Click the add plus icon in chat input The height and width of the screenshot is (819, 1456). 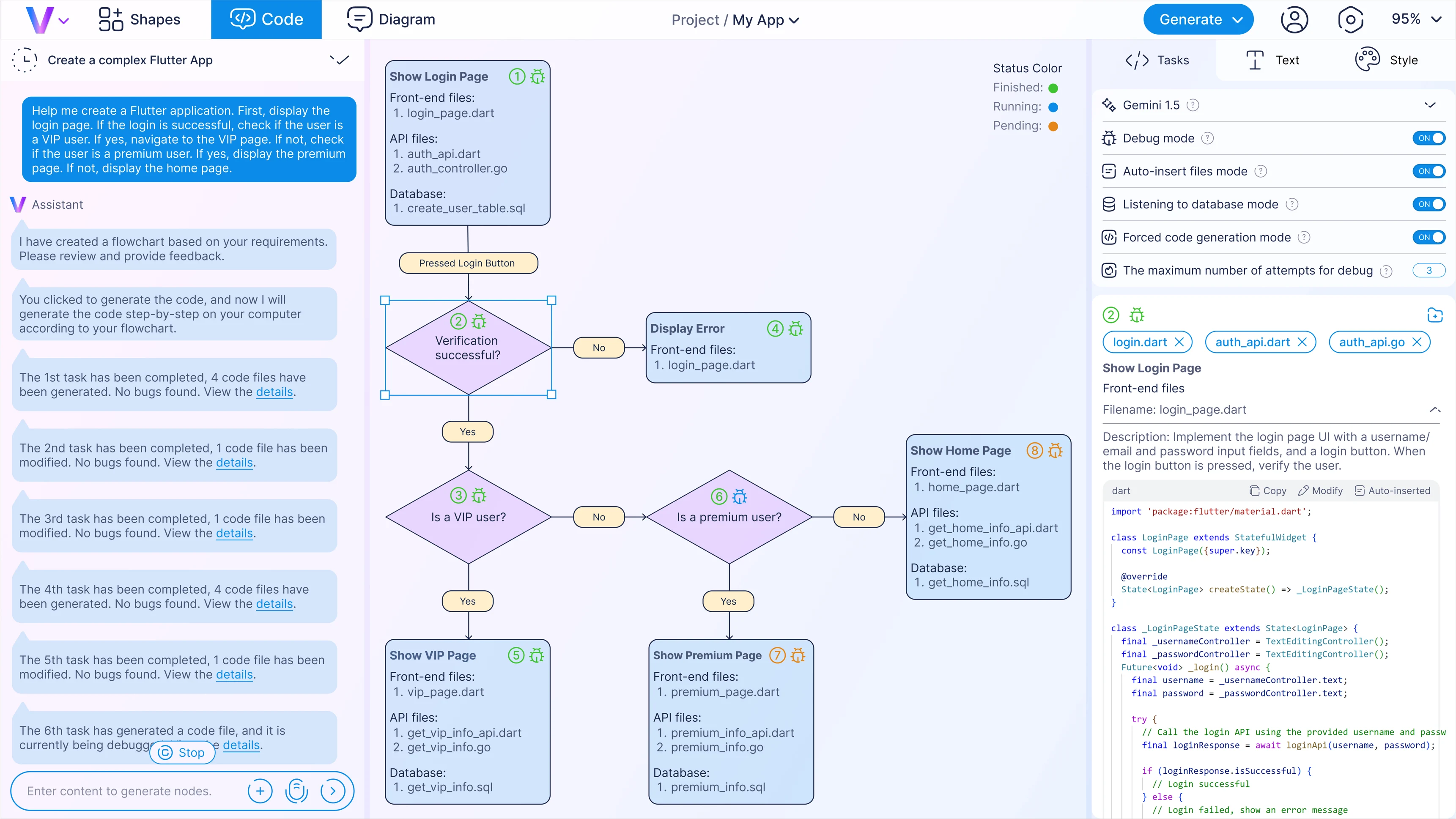(x=260, y=791)
